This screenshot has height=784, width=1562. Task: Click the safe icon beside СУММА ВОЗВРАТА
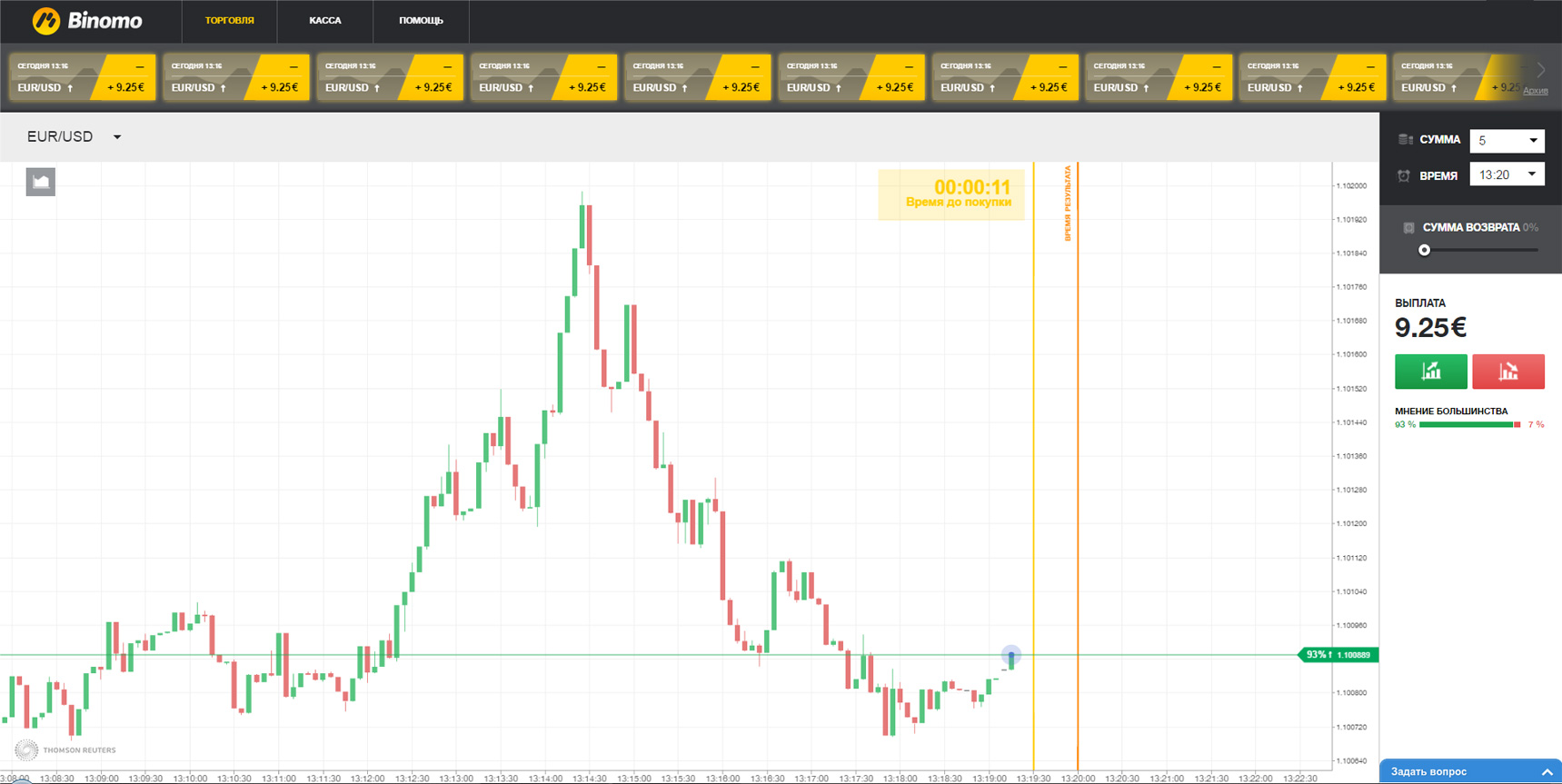point(1408,228)
